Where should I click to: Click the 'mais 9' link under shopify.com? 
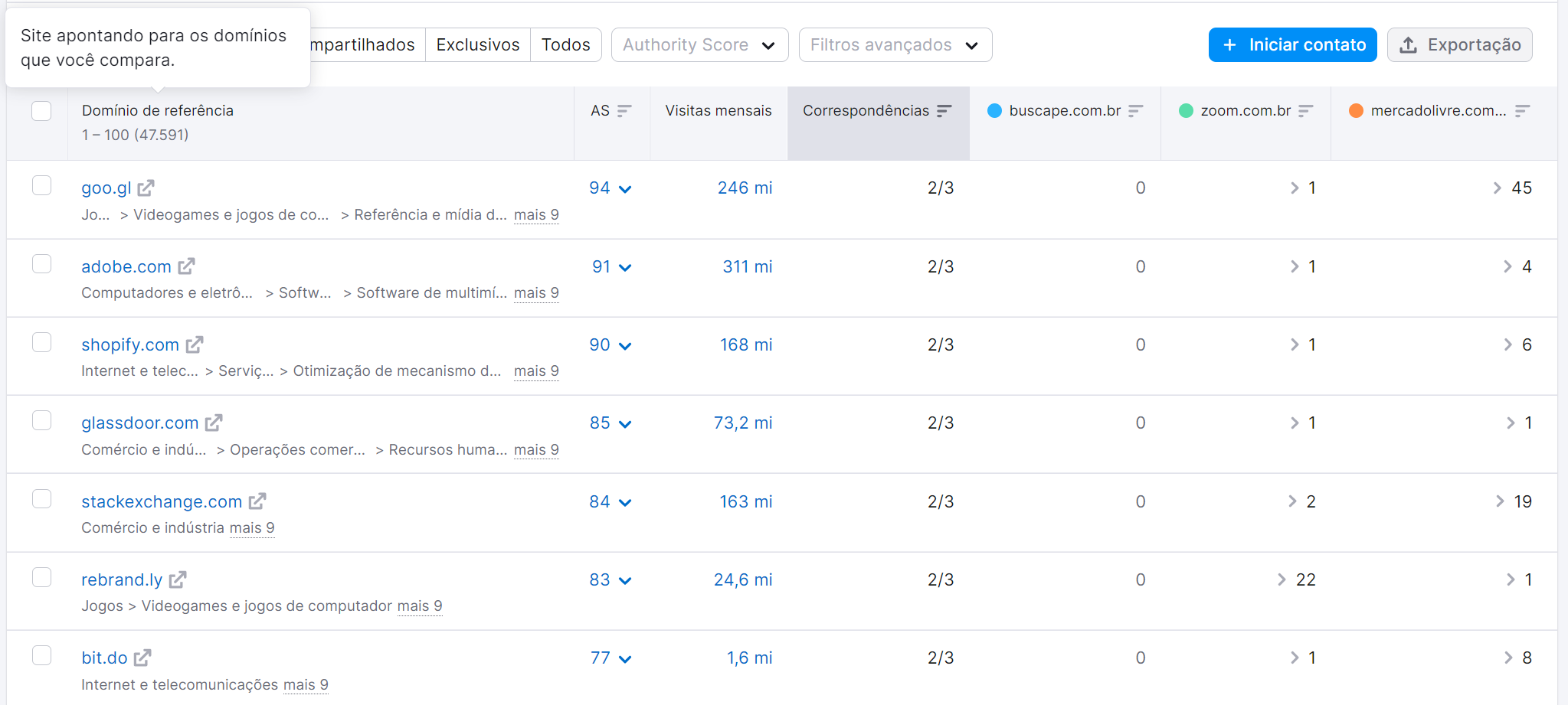click(535, 370)
